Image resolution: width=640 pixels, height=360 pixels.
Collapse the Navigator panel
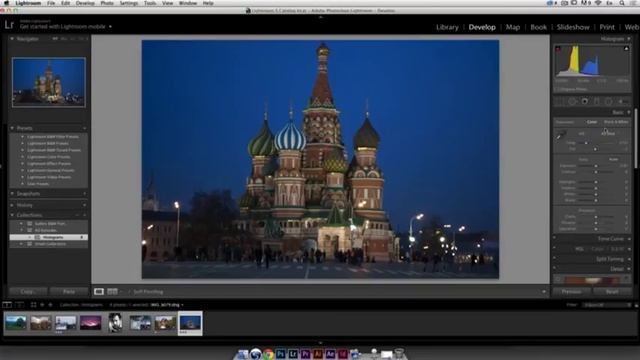point(12,39)
